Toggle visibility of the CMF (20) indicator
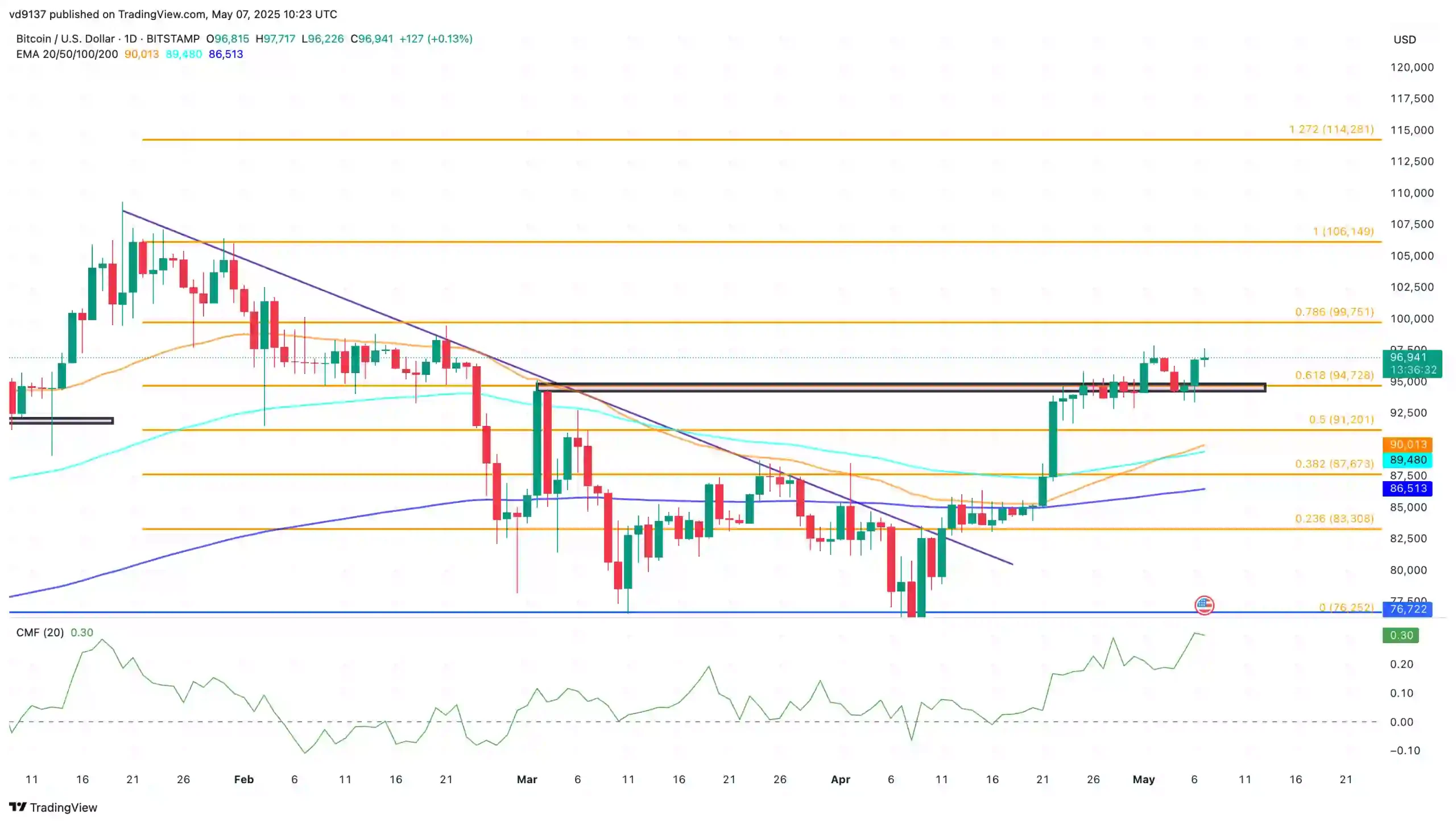Image resolution: width=1456 pixels, height=823 pixels. 40,632
